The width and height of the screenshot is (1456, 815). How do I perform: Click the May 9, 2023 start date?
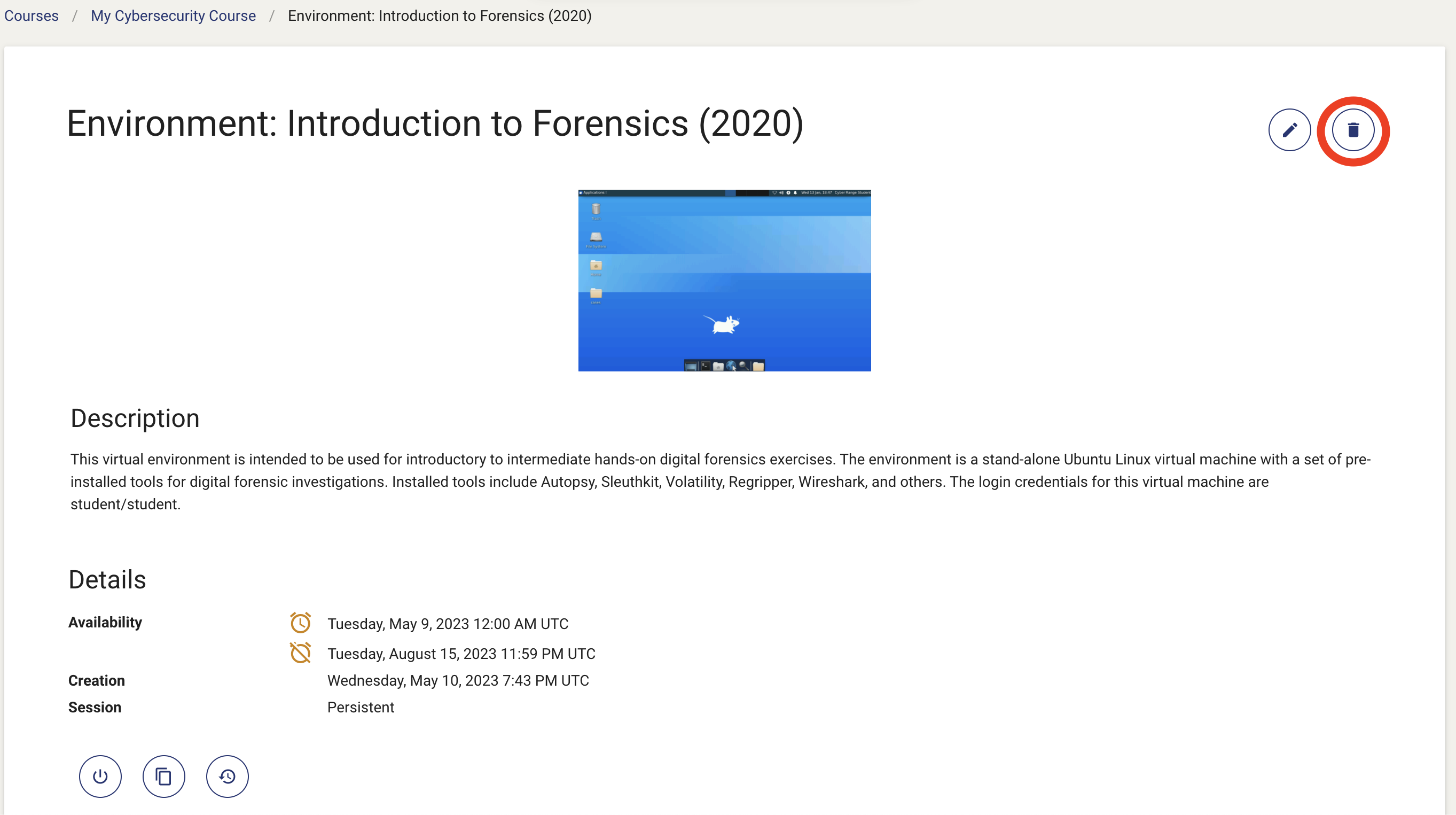[x=448, y=623]
